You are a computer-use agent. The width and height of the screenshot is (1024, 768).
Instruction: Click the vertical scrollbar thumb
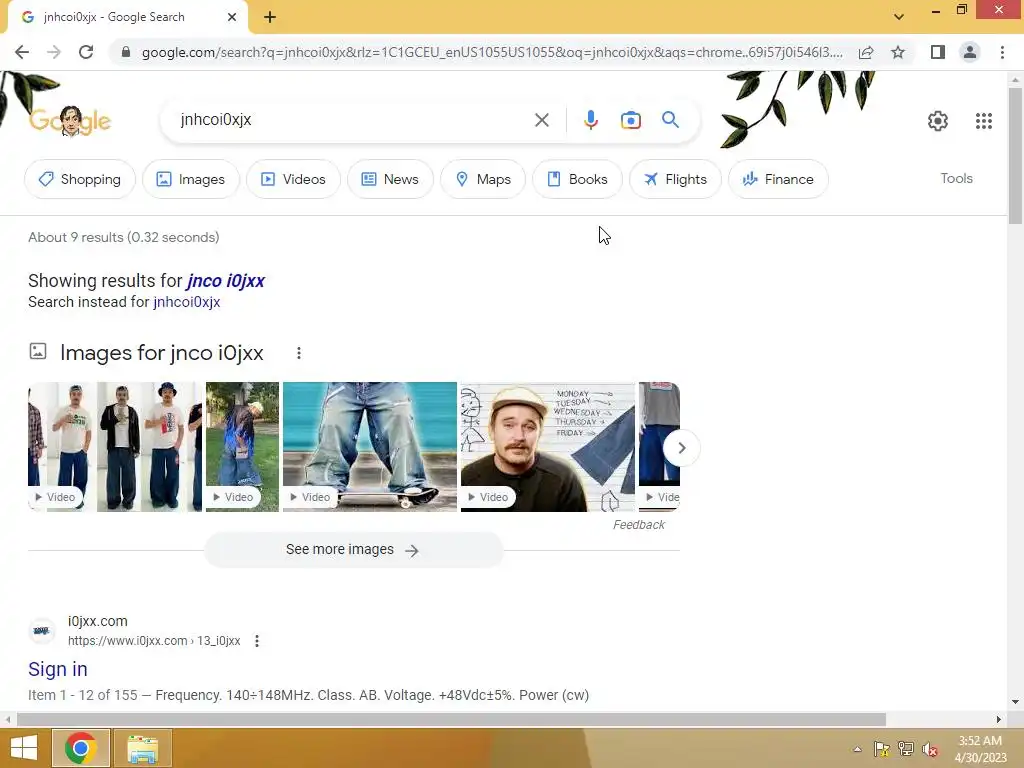click(1015, 155)
